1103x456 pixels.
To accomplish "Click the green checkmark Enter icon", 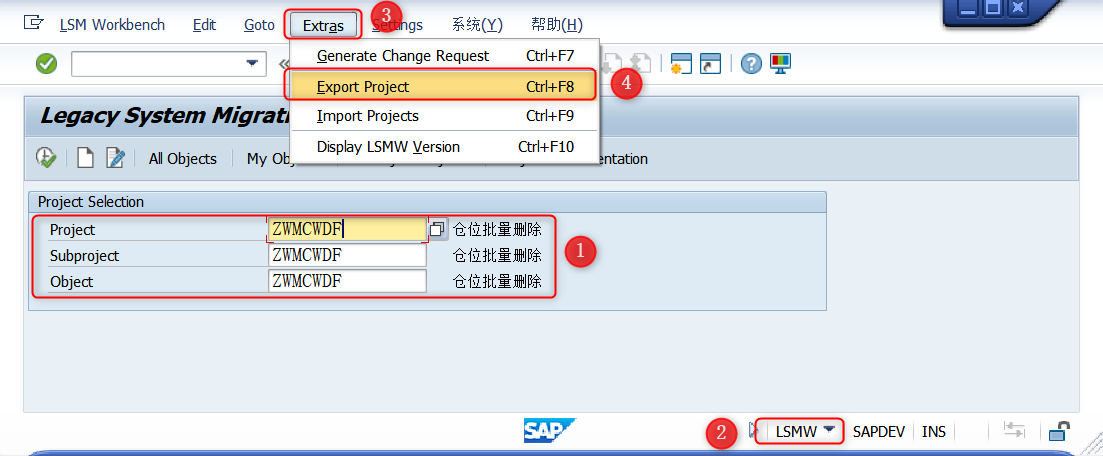I will (x=46, y=64).
